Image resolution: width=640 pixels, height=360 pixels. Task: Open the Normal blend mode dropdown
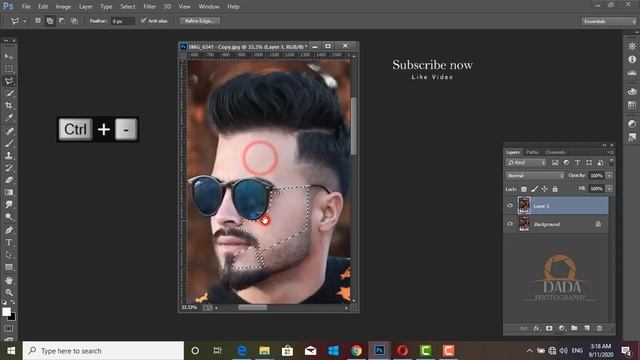(x=535, y=176)
